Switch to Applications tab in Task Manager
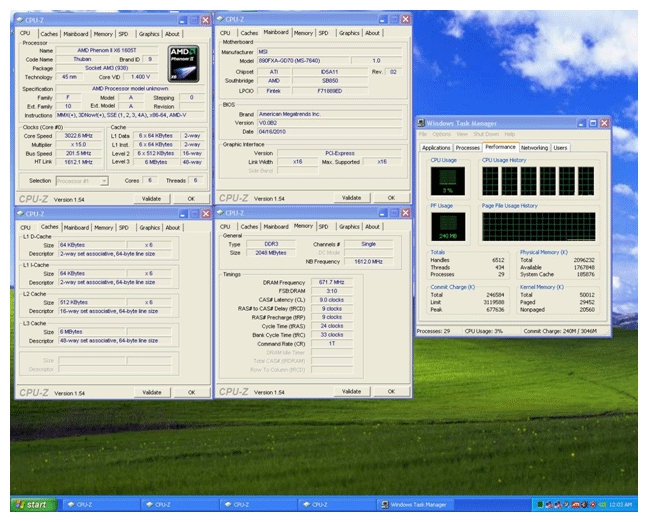648x522 pixels. [x=436, y=148]
